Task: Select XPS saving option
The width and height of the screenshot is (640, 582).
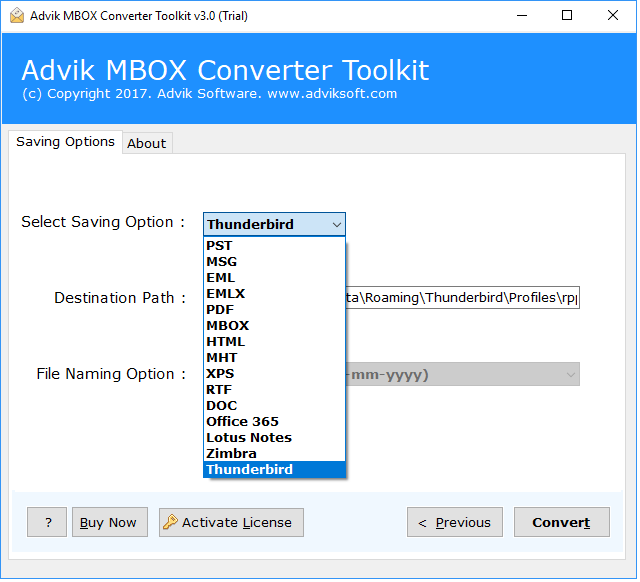Action: point(276,375)
